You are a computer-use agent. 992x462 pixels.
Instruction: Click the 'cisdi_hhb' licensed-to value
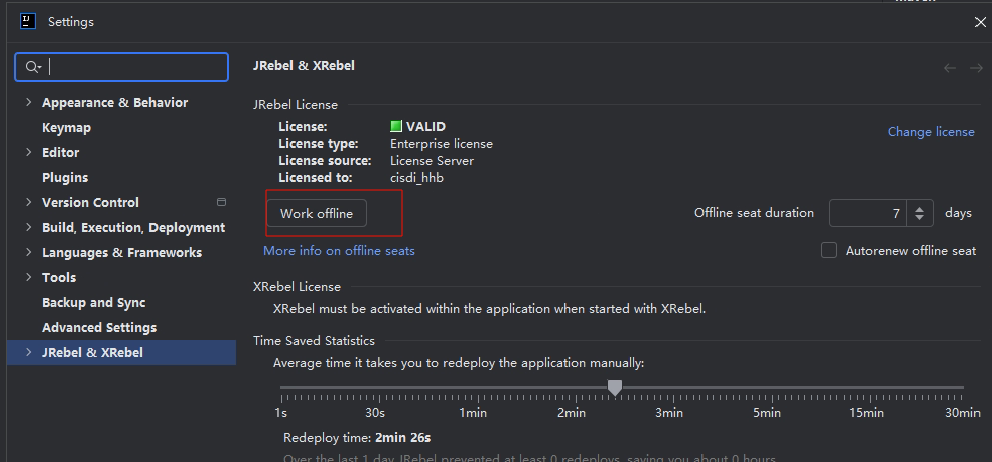[x=417, y=178]
